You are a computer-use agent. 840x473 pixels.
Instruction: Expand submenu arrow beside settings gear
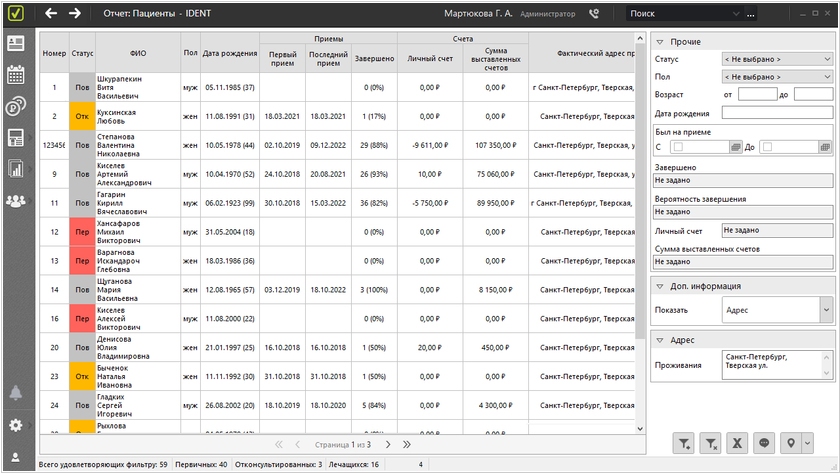[32, 425]
